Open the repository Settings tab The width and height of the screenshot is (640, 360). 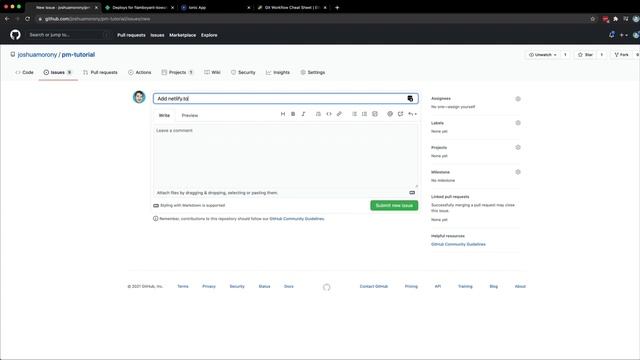pyautogui.click(x=313, y=72)
